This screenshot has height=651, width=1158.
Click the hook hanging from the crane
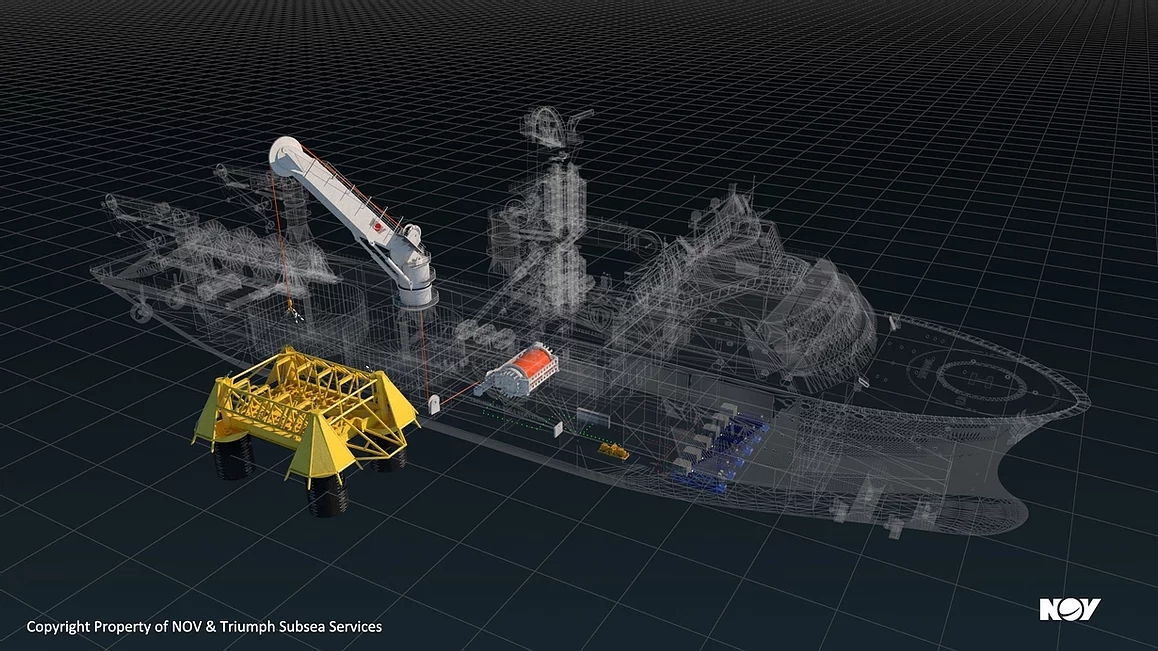[x=296, y=311]
